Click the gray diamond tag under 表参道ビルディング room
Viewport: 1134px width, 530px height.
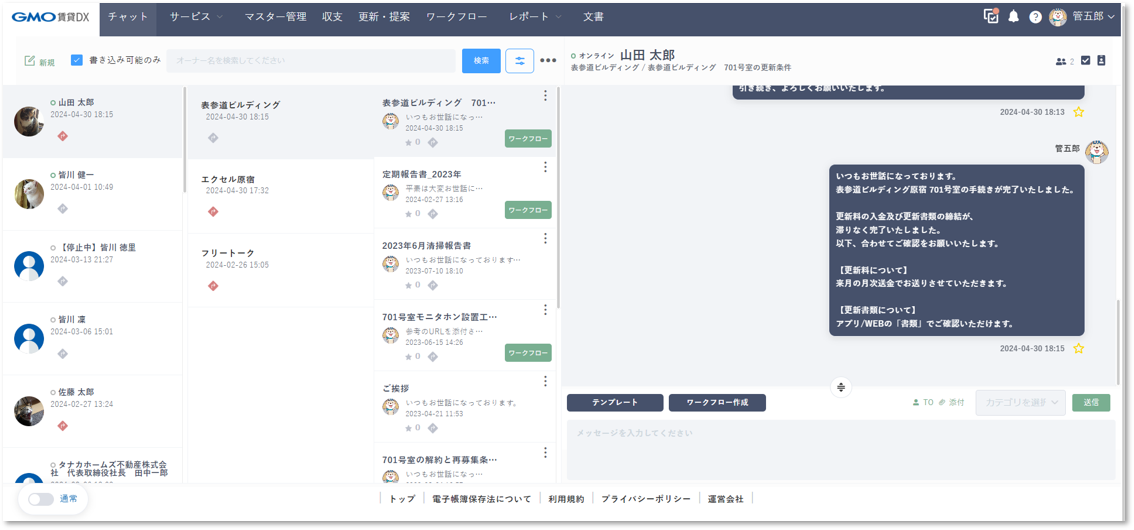click(x=213, y=137)
